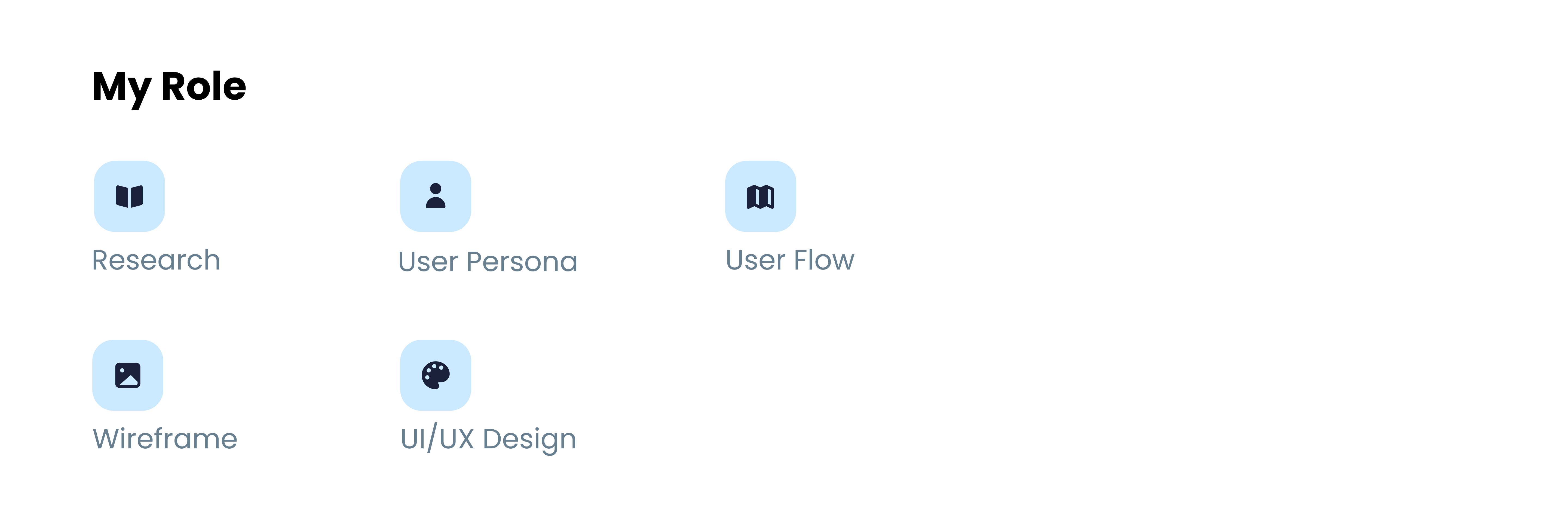This screenshot has width=1568, height=508.
Task: Click the My Role heading
Action: tap(169, 86)
